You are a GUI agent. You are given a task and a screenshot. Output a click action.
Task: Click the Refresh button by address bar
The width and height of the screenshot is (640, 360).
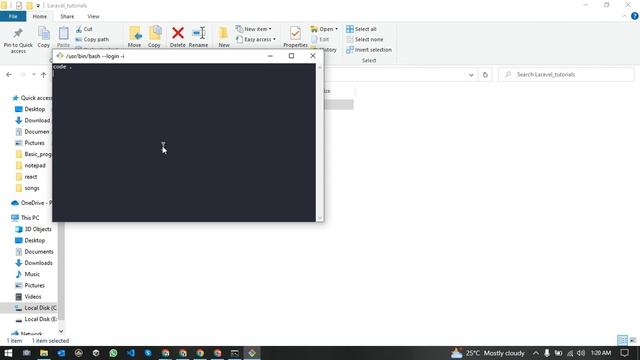(x=485, y=75)
